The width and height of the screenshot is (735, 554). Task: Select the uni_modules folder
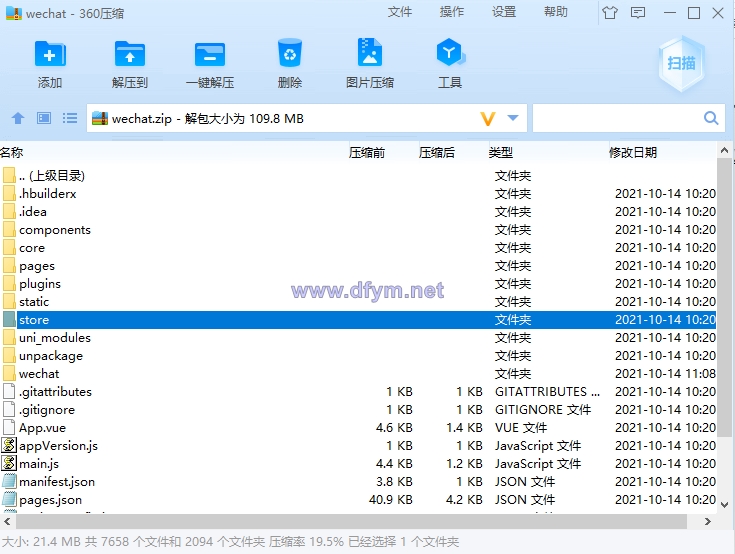pos(358,337)
